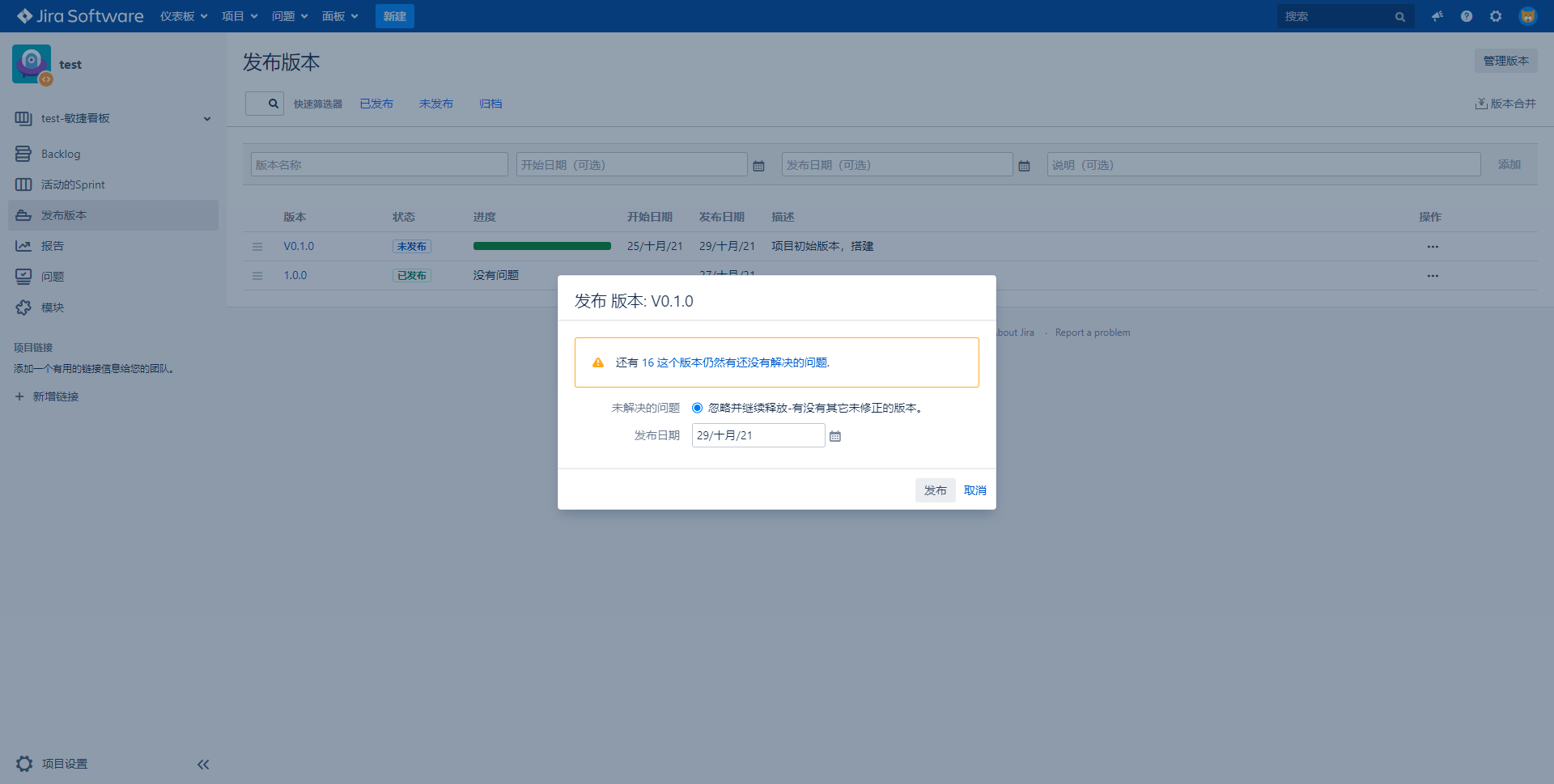1554x784 pixels.
Task: Click the 未发布 status badge
Action: [412, 247]
